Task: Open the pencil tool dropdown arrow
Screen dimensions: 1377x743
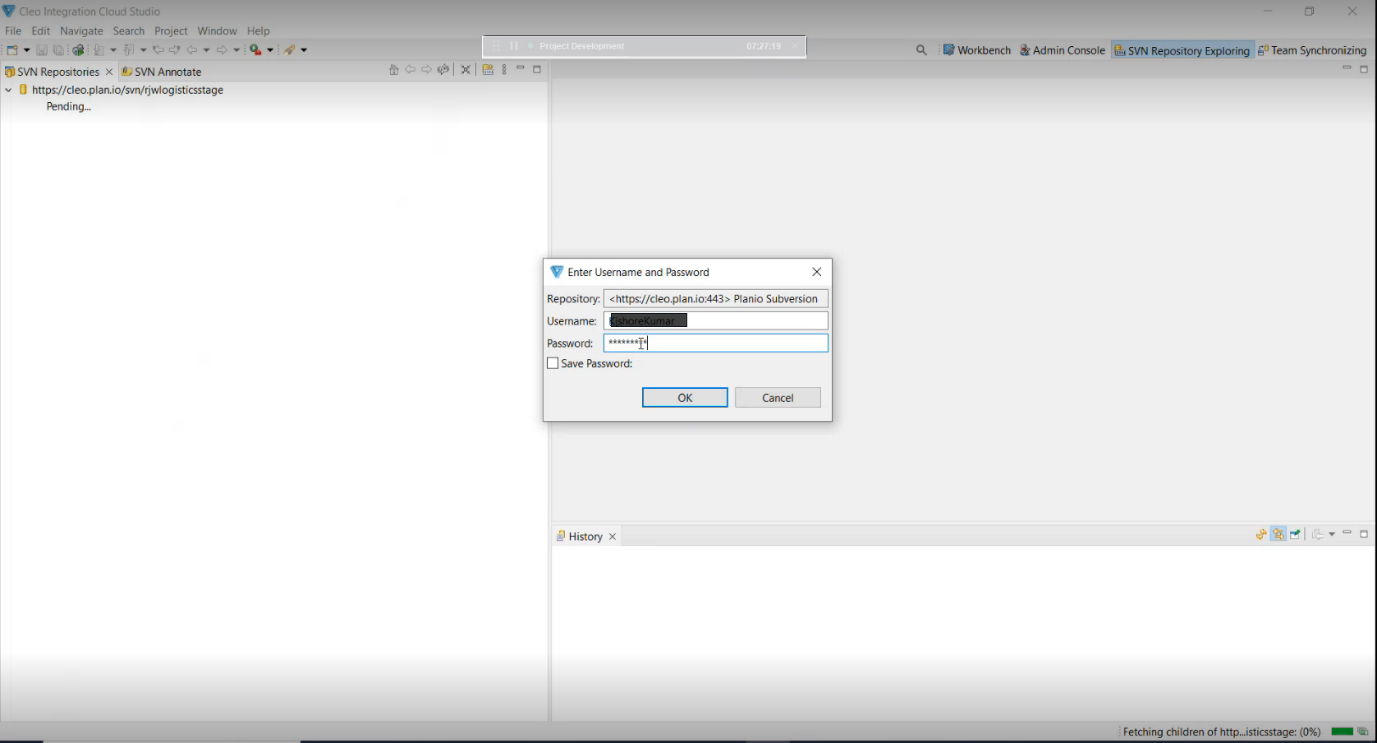Action: pyautogui.click(x=304, y=50)
